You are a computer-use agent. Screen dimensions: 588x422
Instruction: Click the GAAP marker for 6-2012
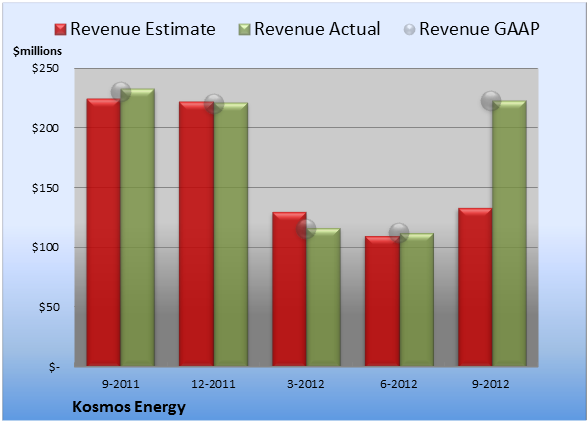click(x=399, y=233)
